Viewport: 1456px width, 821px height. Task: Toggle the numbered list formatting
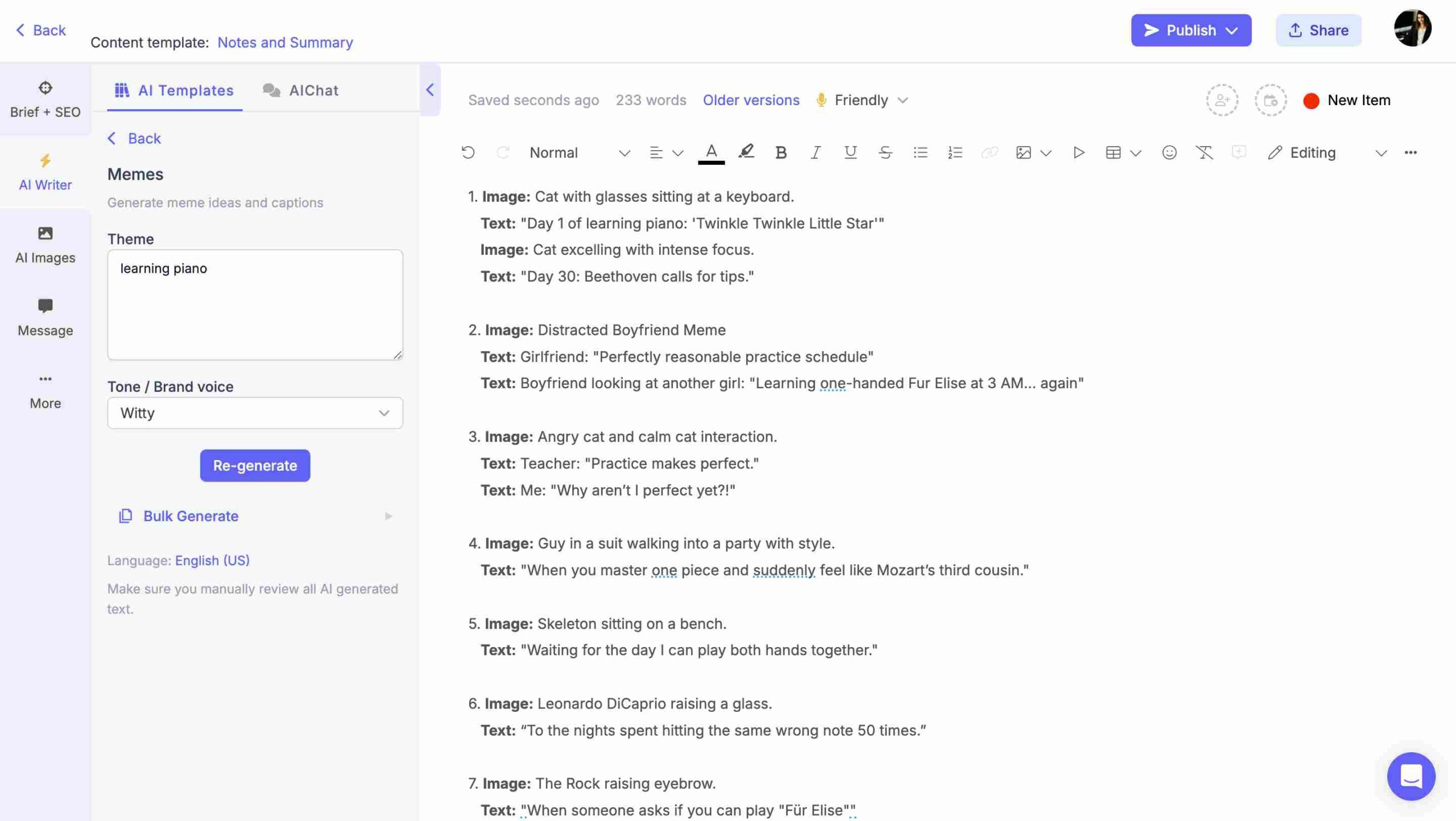click(955, 153)
